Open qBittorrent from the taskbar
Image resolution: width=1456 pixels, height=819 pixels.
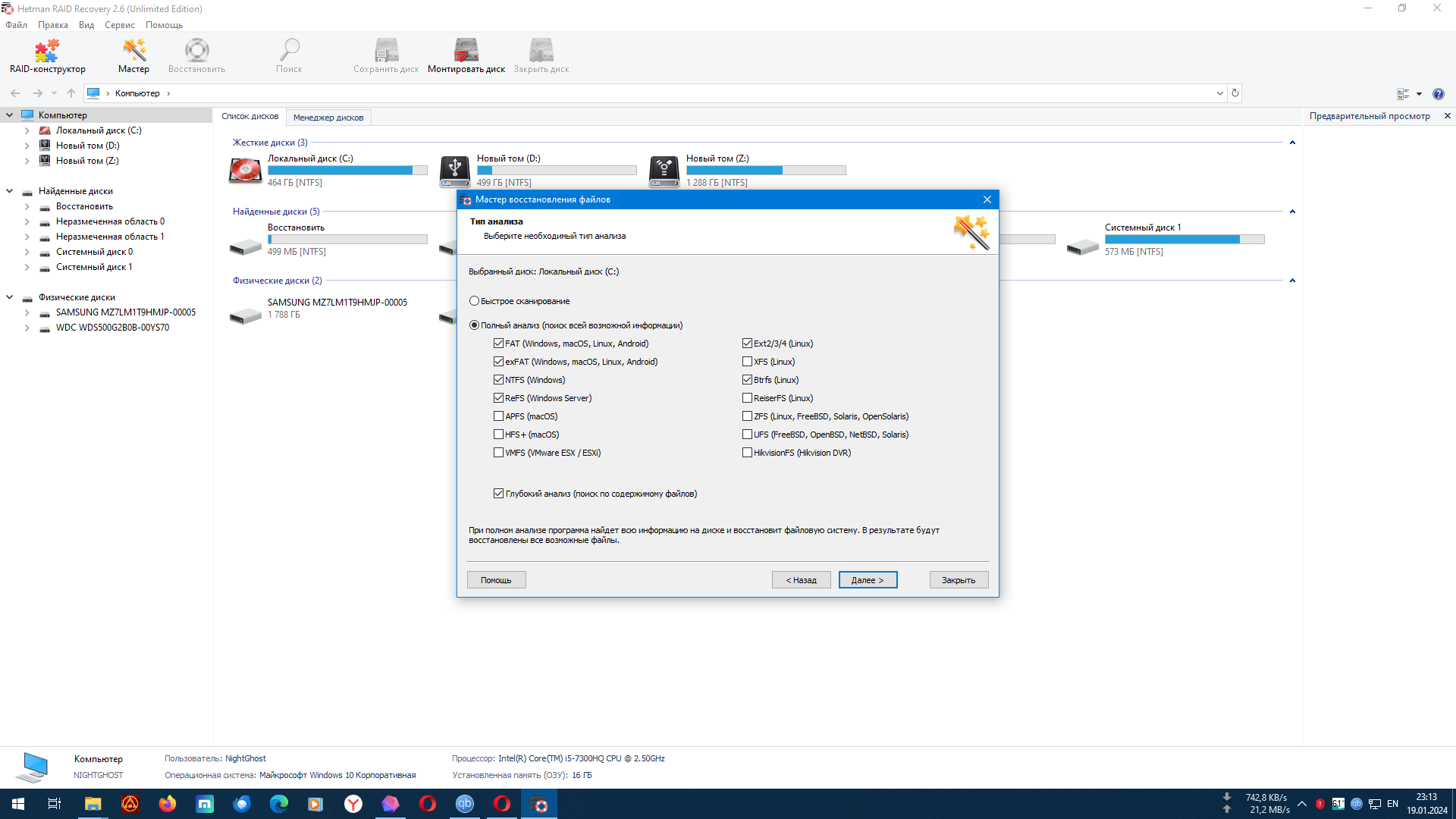pos(465,804)
